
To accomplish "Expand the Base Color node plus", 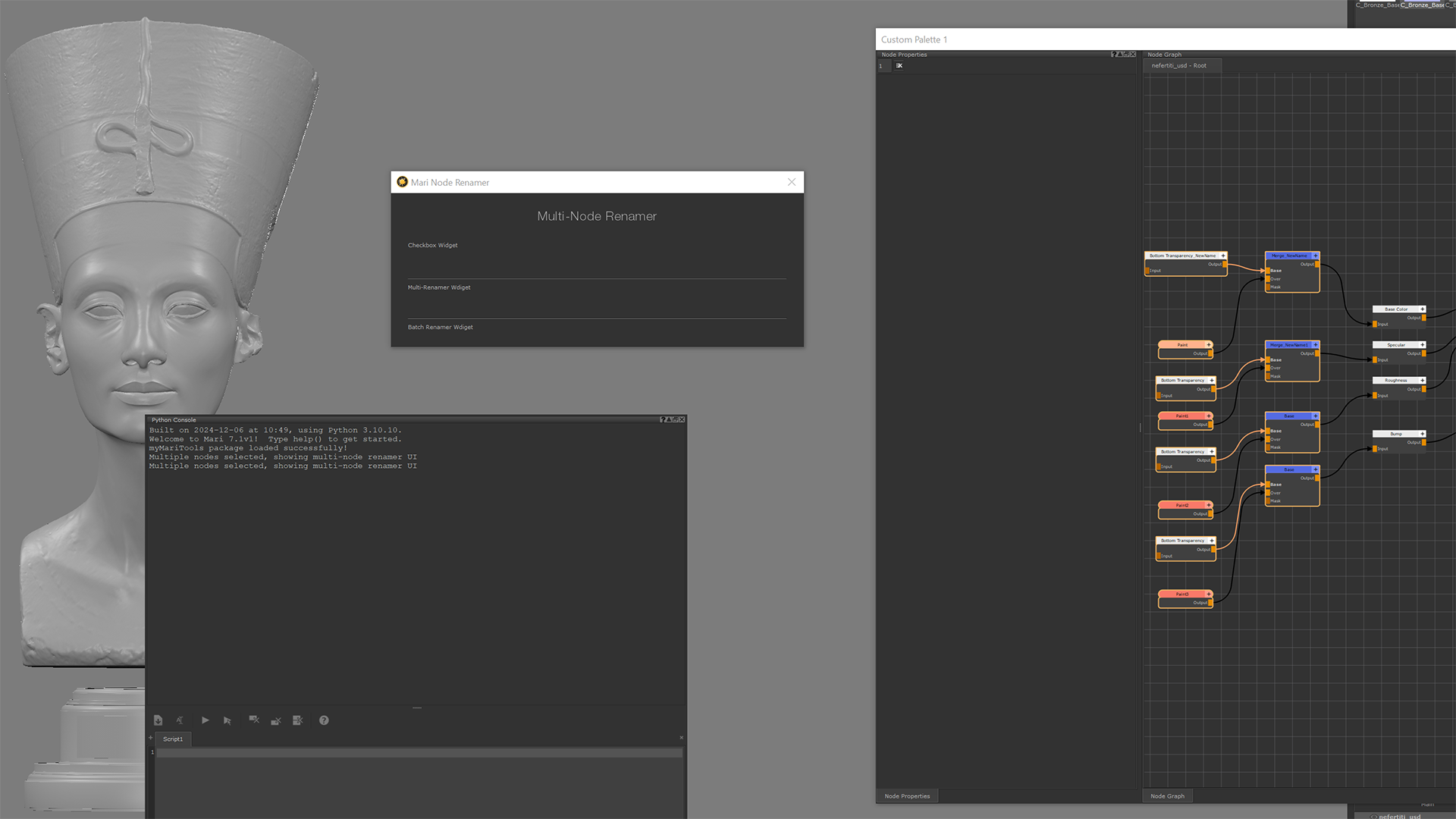I will click(1423, 309).
